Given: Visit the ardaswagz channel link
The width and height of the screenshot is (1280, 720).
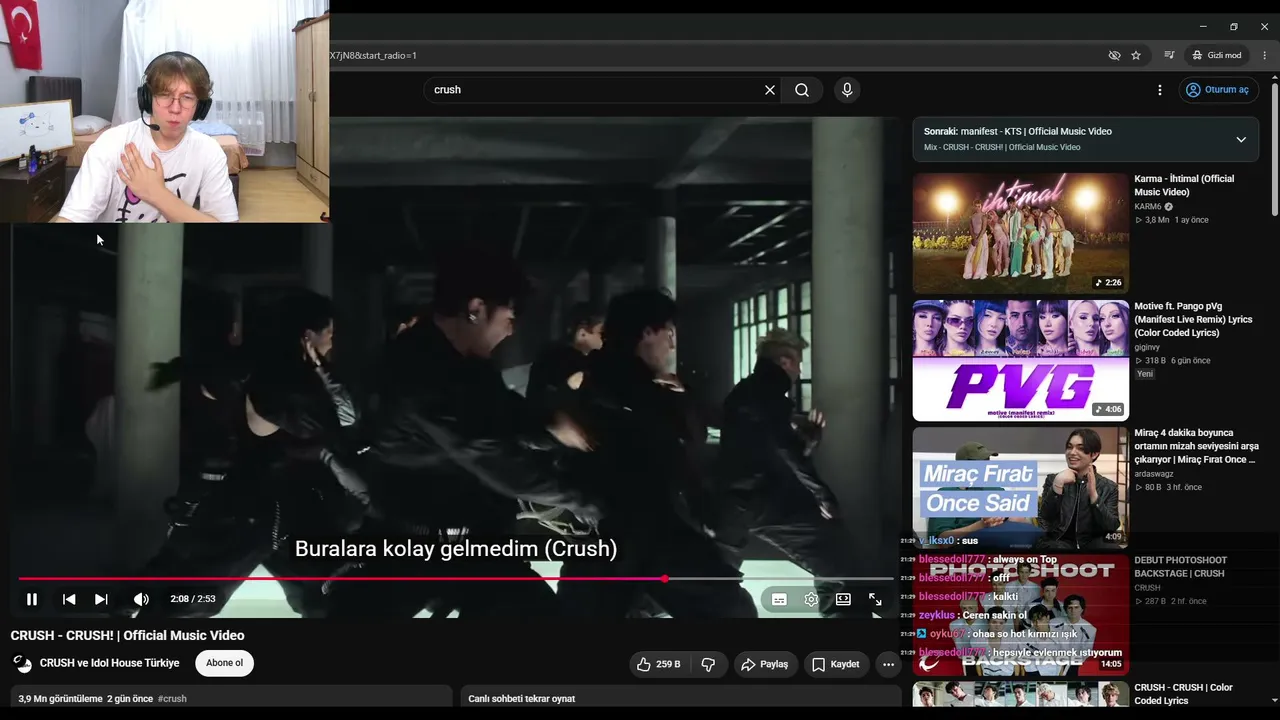Looking at the screenshot, I should (x=1153, y=474).
